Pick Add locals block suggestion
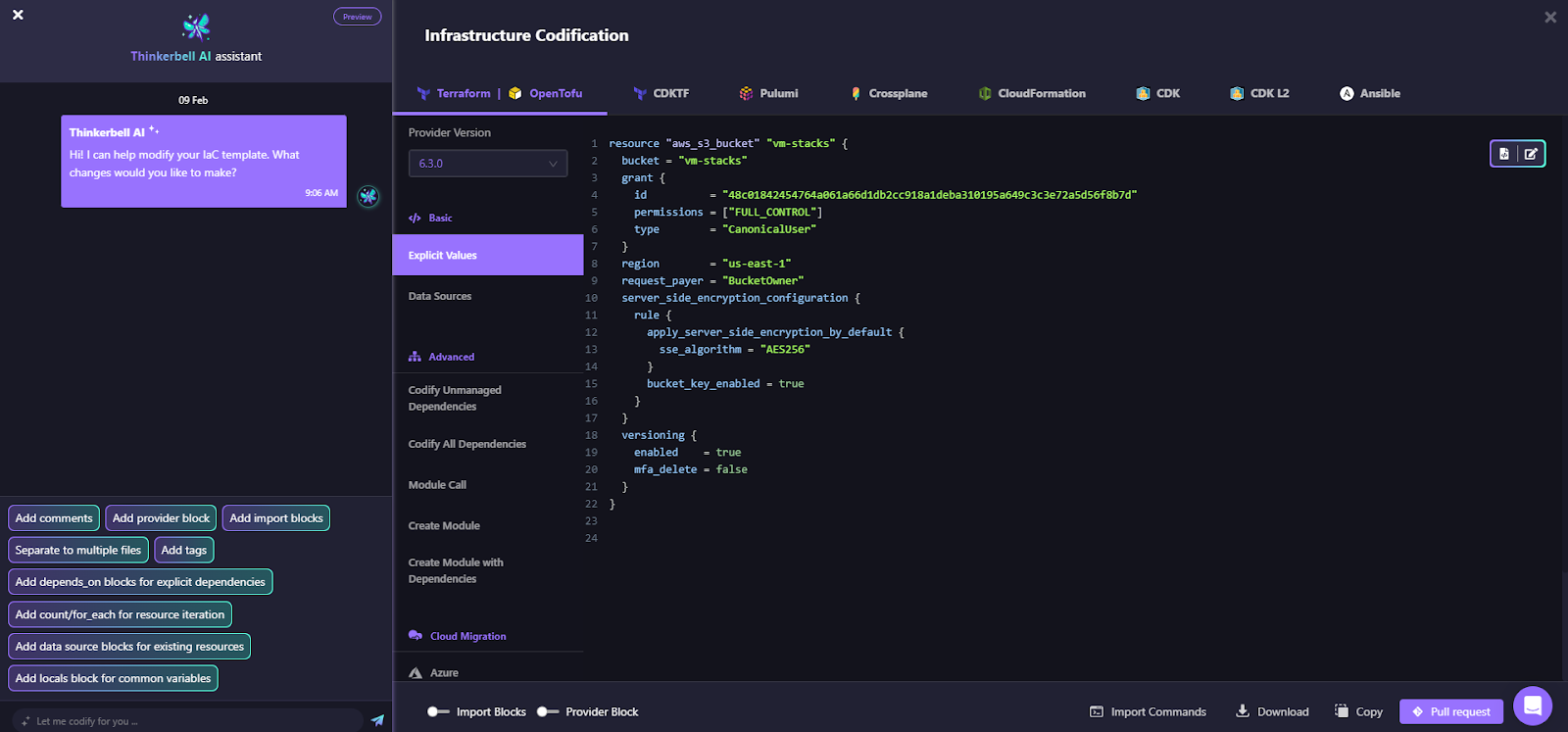 point(113,678)
